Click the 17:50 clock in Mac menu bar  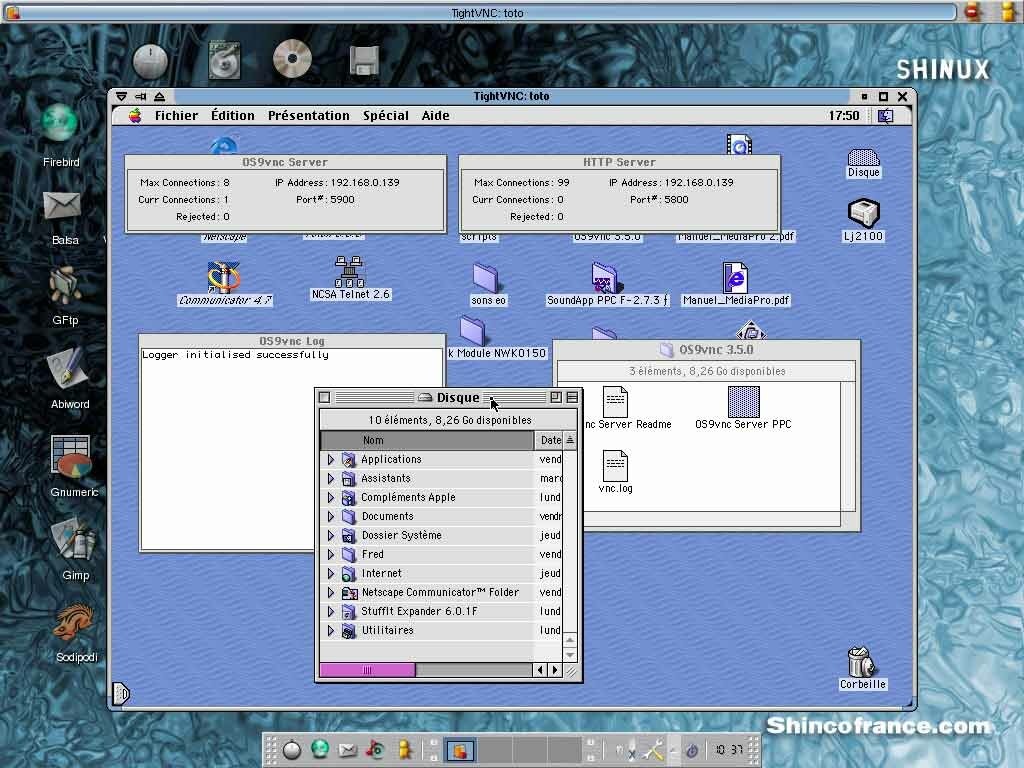844,116
